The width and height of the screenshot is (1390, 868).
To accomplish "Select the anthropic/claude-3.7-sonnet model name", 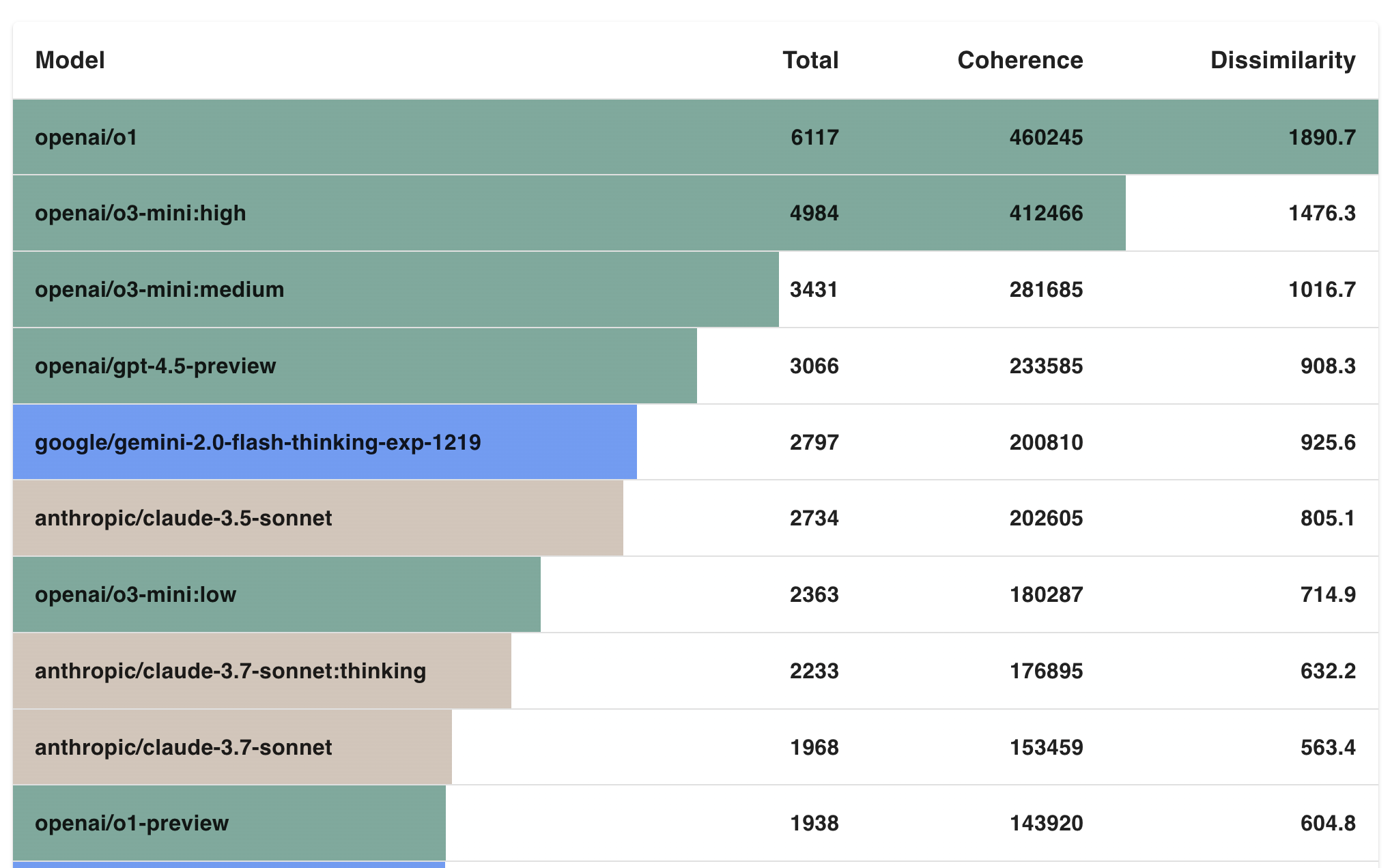I will (183, 747).
